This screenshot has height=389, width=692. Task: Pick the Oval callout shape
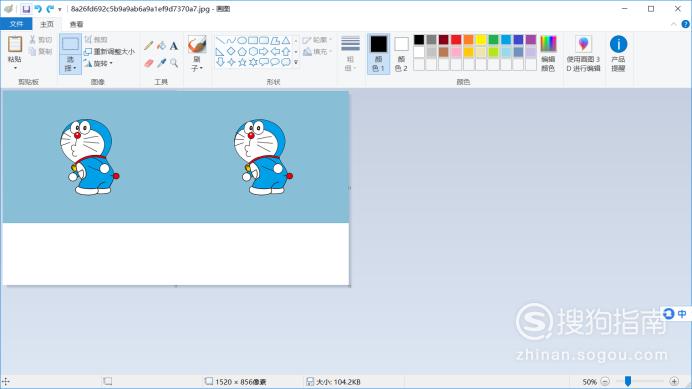coord(275,62)
